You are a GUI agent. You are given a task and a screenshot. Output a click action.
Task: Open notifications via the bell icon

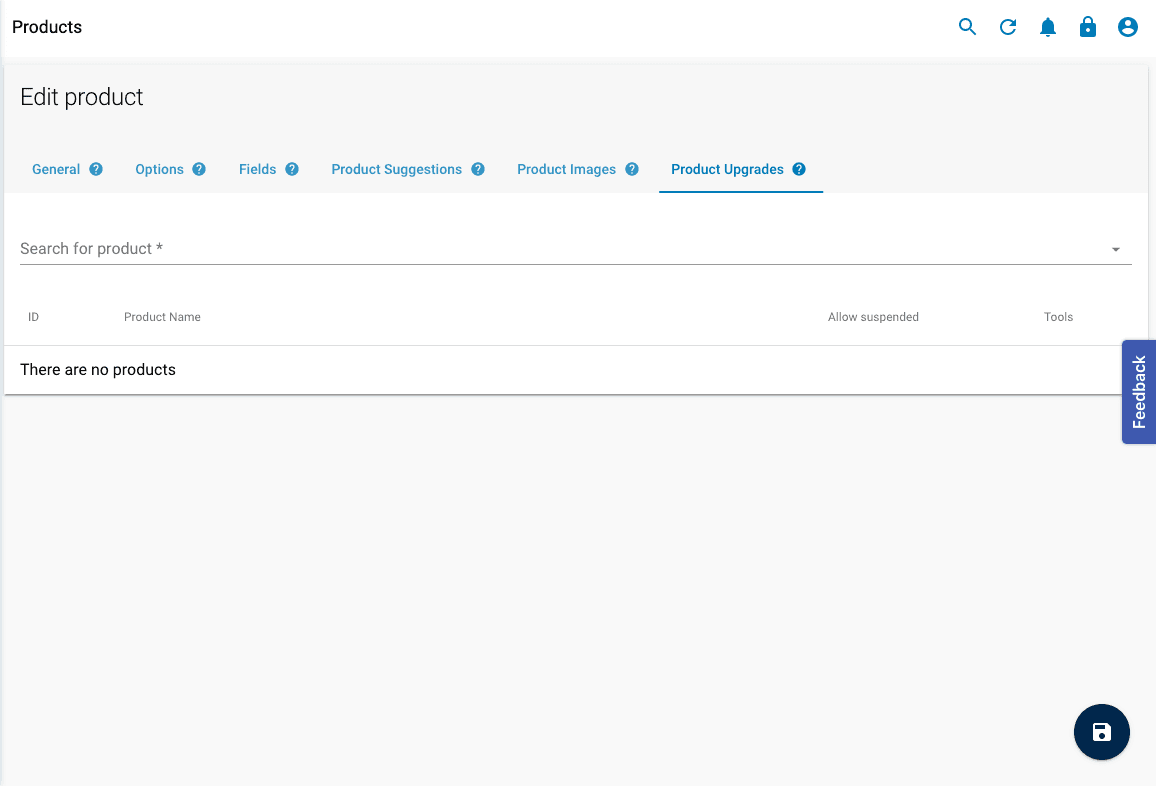click(1047, 27)
